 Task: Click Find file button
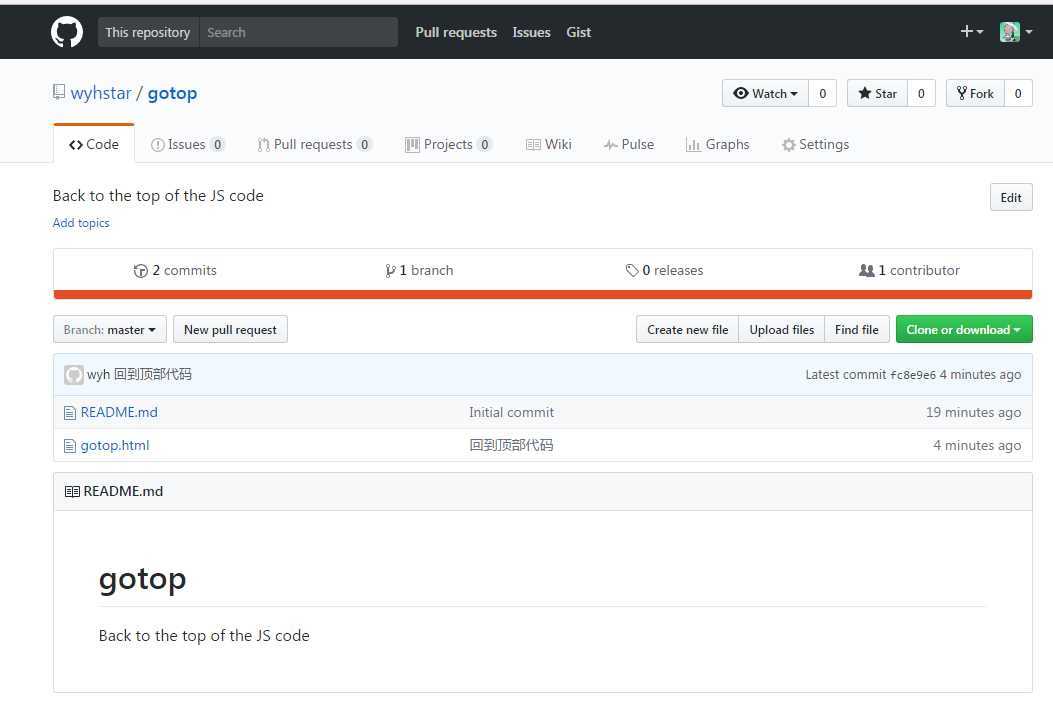click(x=857, y=330)
